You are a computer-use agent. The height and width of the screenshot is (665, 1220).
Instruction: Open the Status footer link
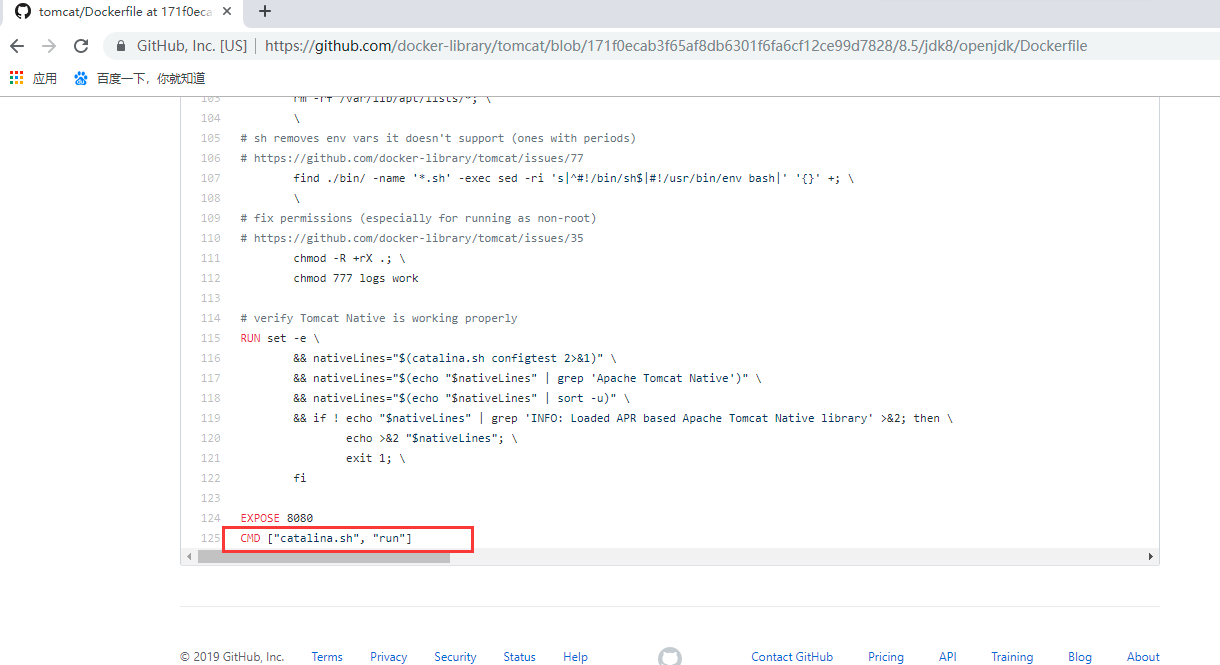point(519,657)
